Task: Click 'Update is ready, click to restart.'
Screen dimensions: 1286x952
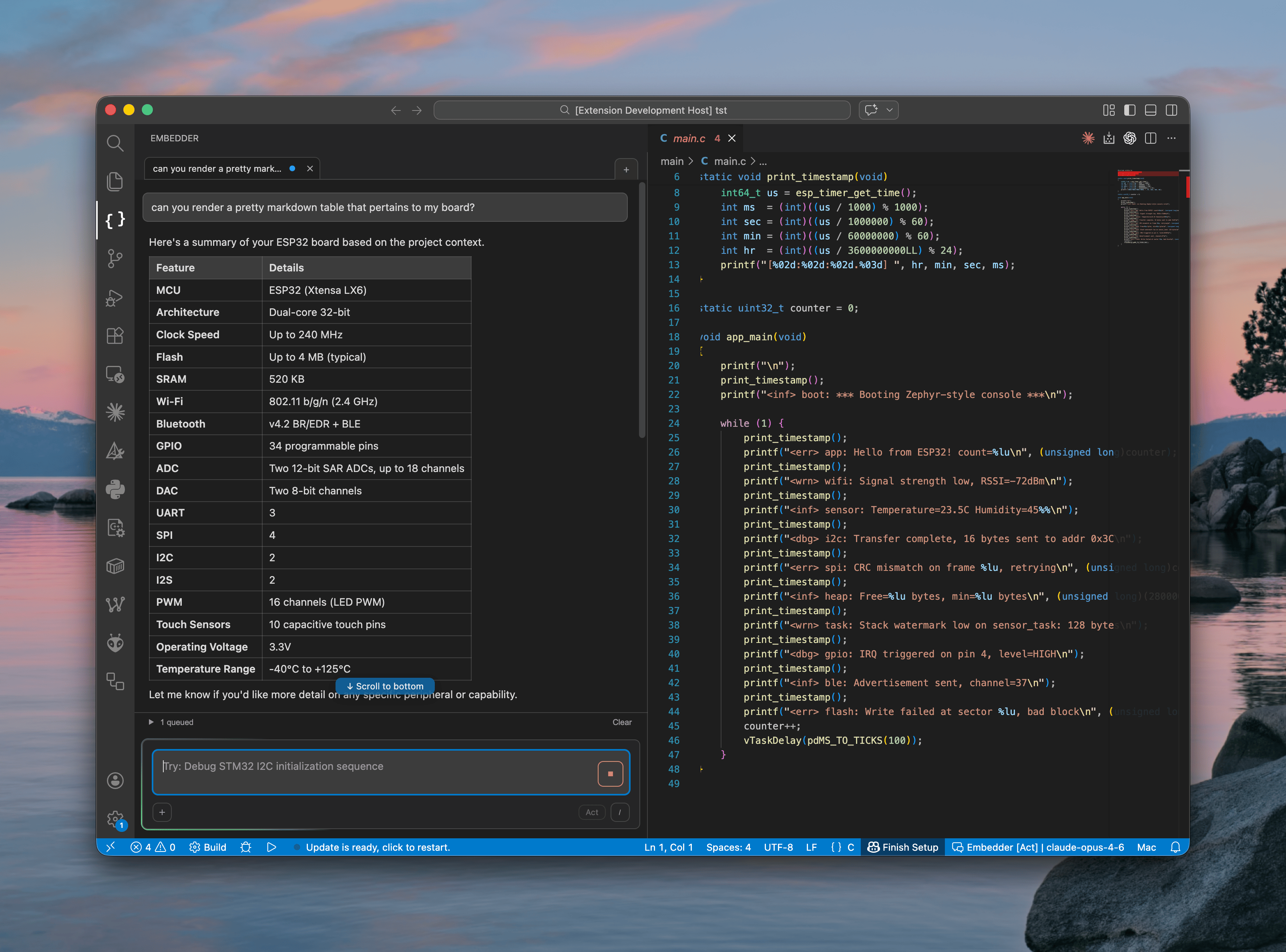Action: (x=378, y=847)
